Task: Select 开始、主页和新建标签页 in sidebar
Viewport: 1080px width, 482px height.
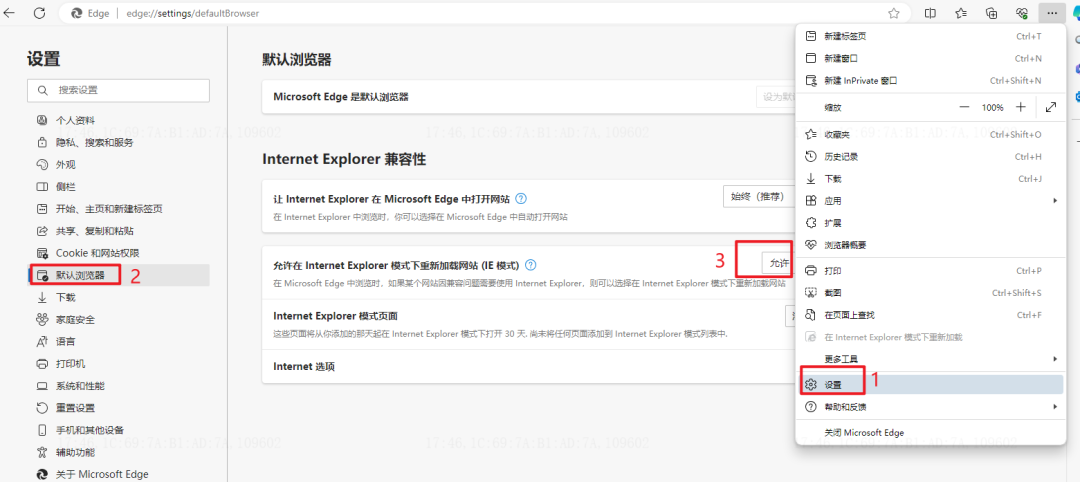Action: pyautogui.click(x=118, y=209)
